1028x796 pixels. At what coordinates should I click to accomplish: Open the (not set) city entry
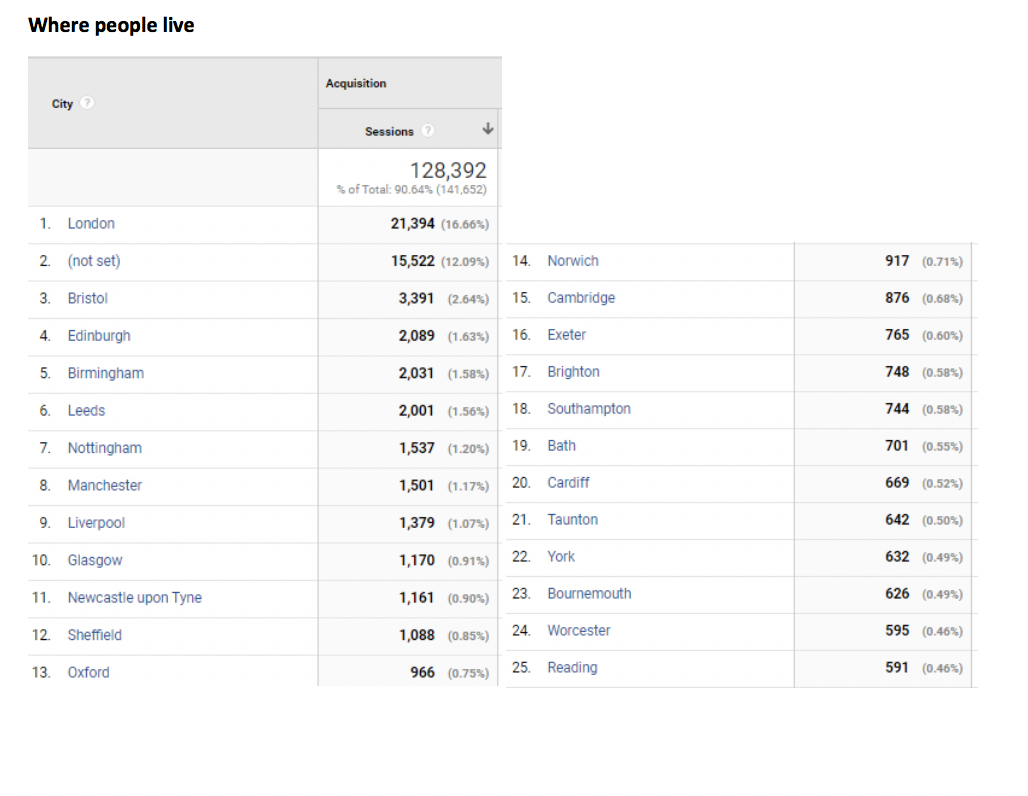94,261
